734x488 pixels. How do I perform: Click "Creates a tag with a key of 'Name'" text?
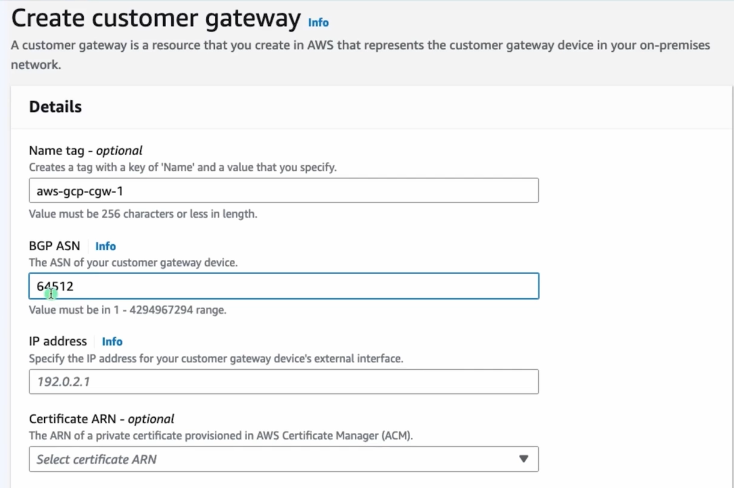pyautogui.click(x=183, y=167)
